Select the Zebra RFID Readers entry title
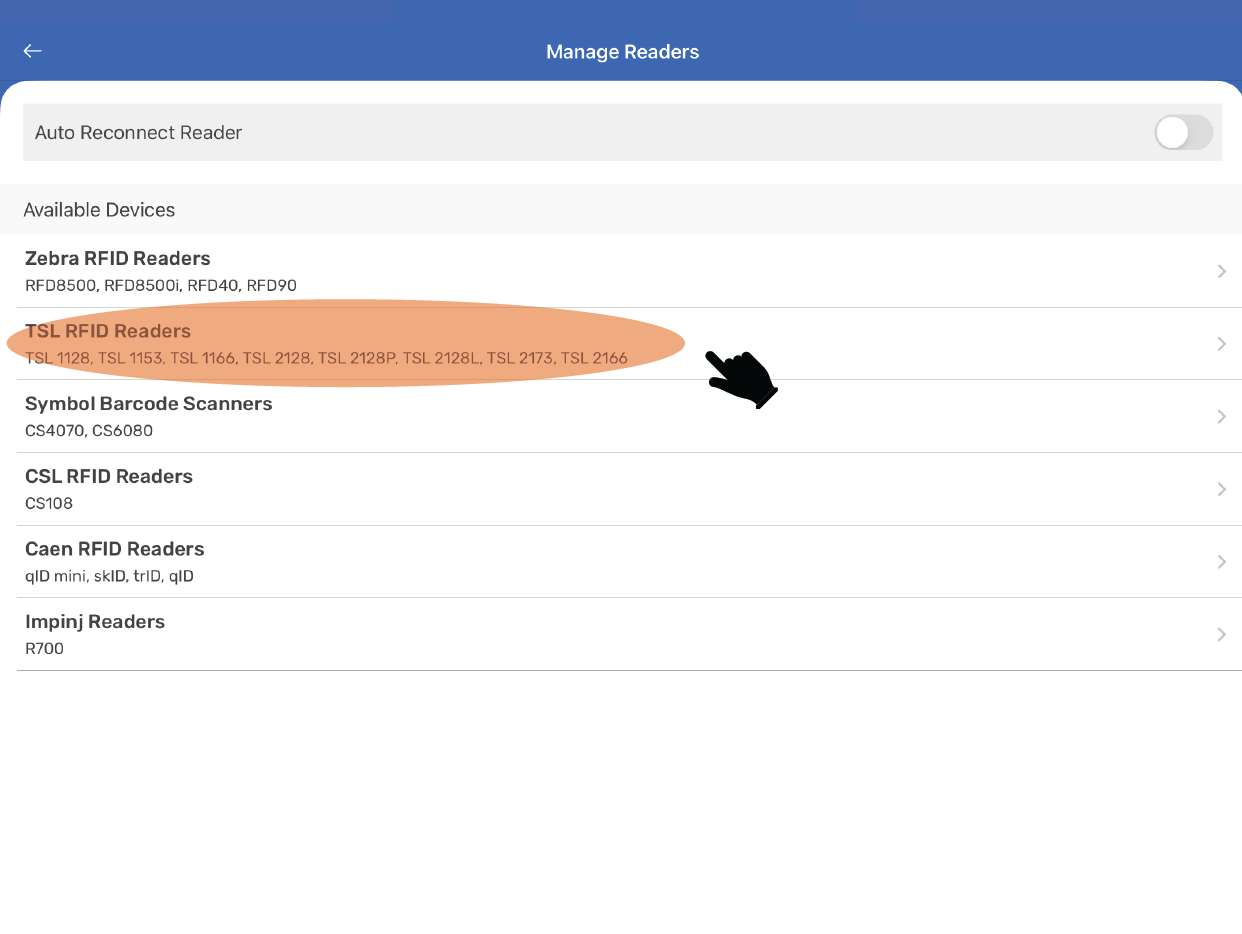Image resolution: width=1242 pixels, height=934 pixels. [117, 259]
